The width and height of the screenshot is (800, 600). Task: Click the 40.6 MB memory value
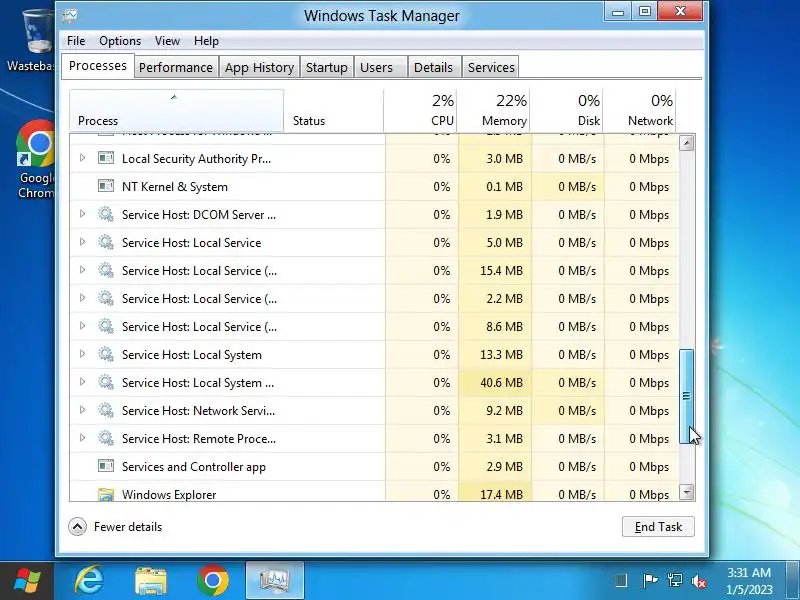tap(501, 383)
